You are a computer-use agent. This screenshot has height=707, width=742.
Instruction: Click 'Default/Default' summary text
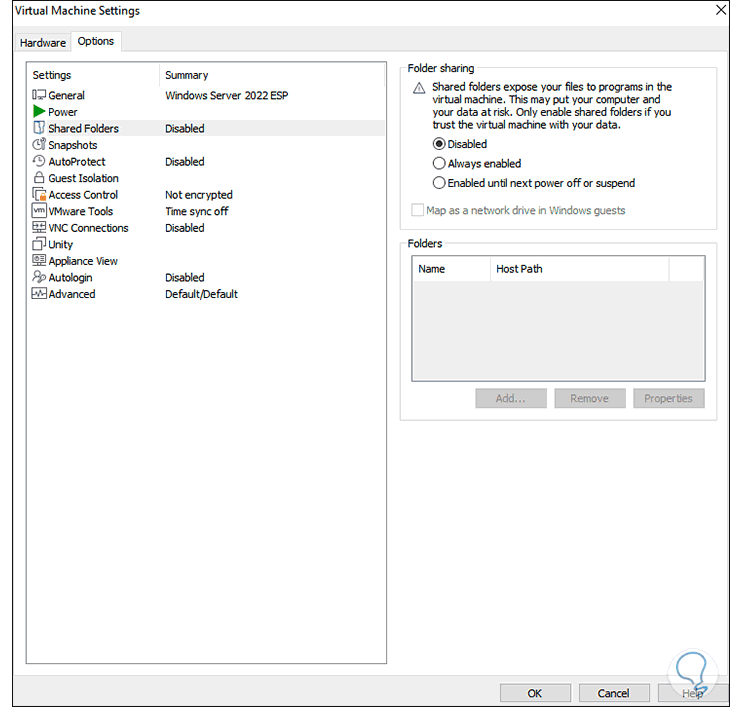(201, 294)
